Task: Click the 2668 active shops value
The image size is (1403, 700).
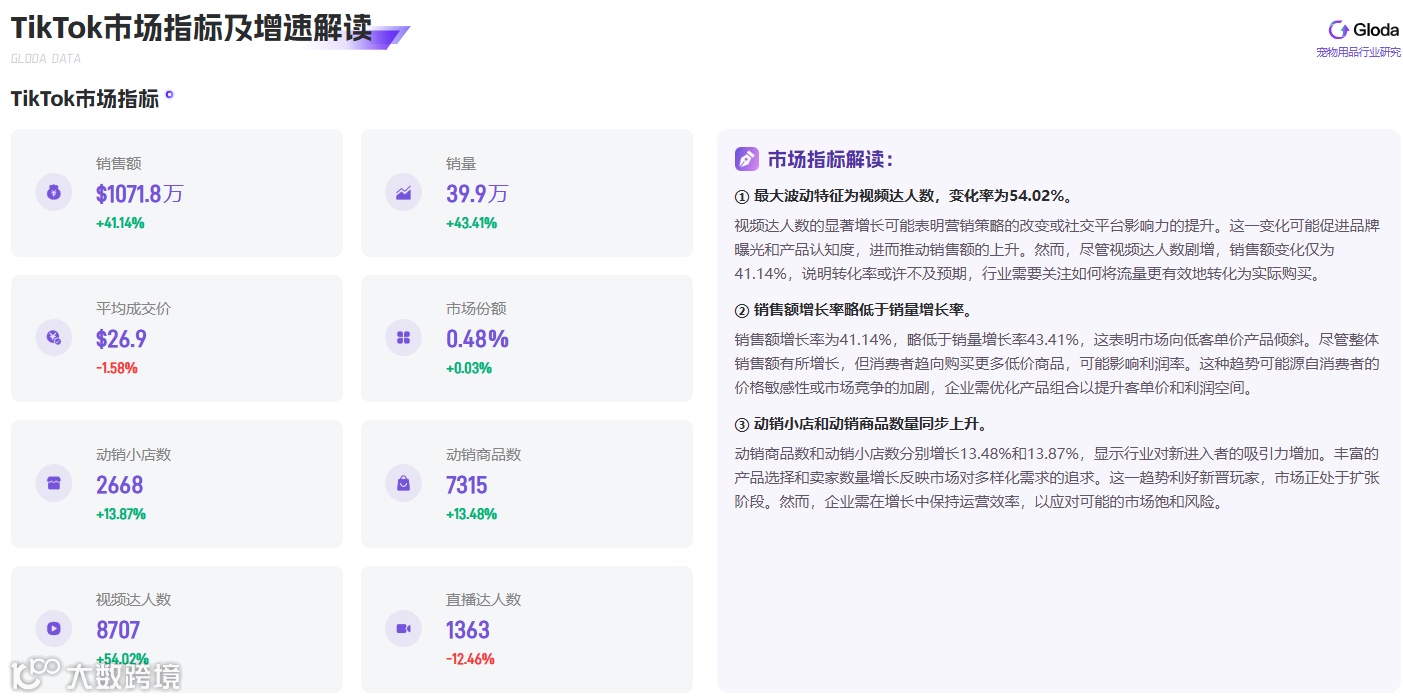Action: (x=120, y=485)
